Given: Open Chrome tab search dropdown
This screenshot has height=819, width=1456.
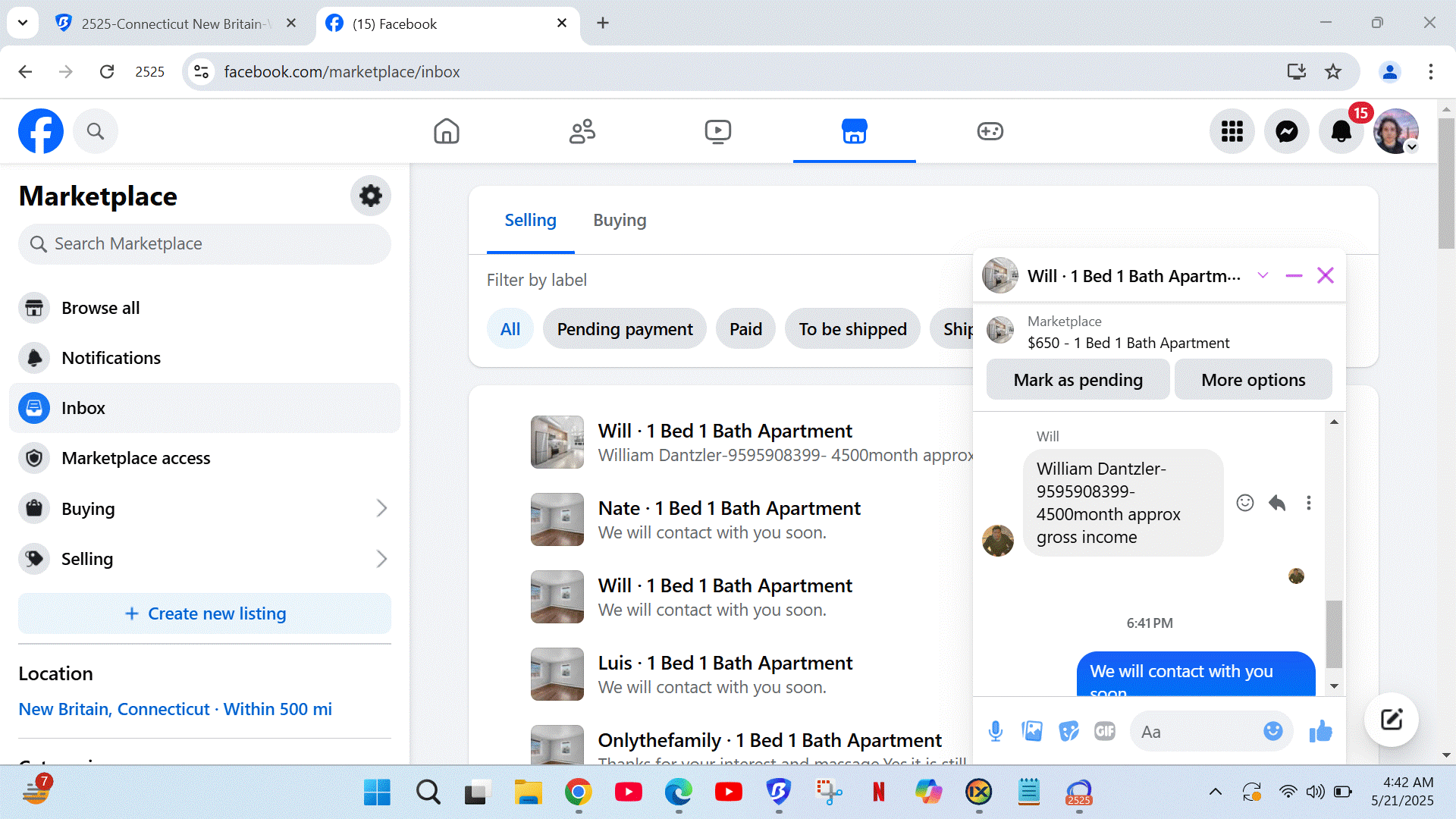Looking at the screenshot, I should 23,23.
